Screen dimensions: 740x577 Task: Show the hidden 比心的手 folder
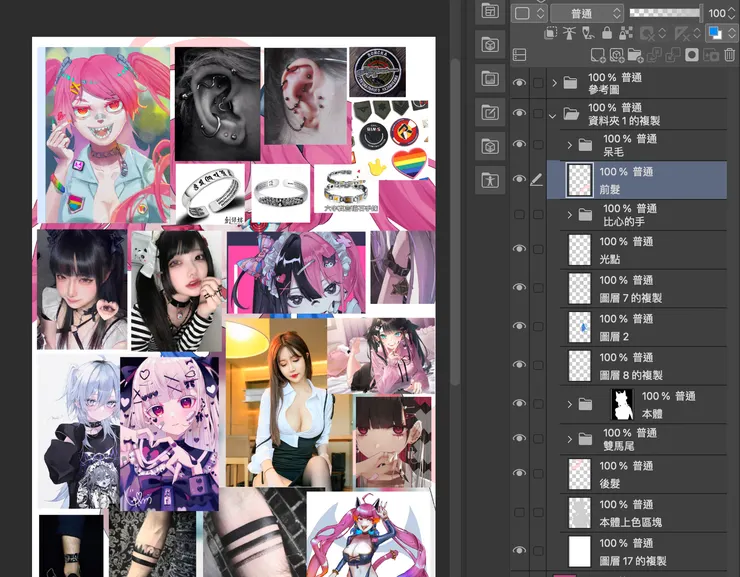click(x=519, y=215)
